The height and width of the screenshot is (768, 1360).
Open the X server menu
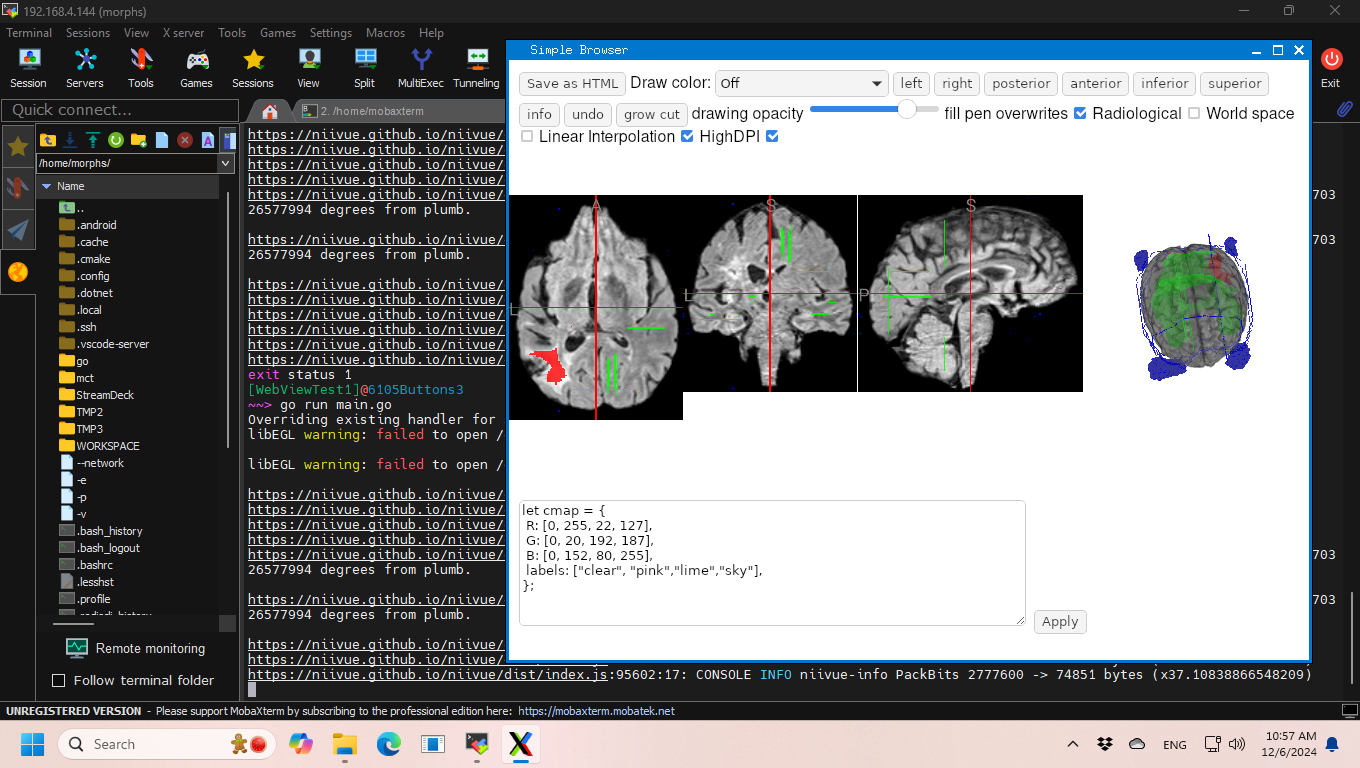pyautogui.click(x=183, y=33)
